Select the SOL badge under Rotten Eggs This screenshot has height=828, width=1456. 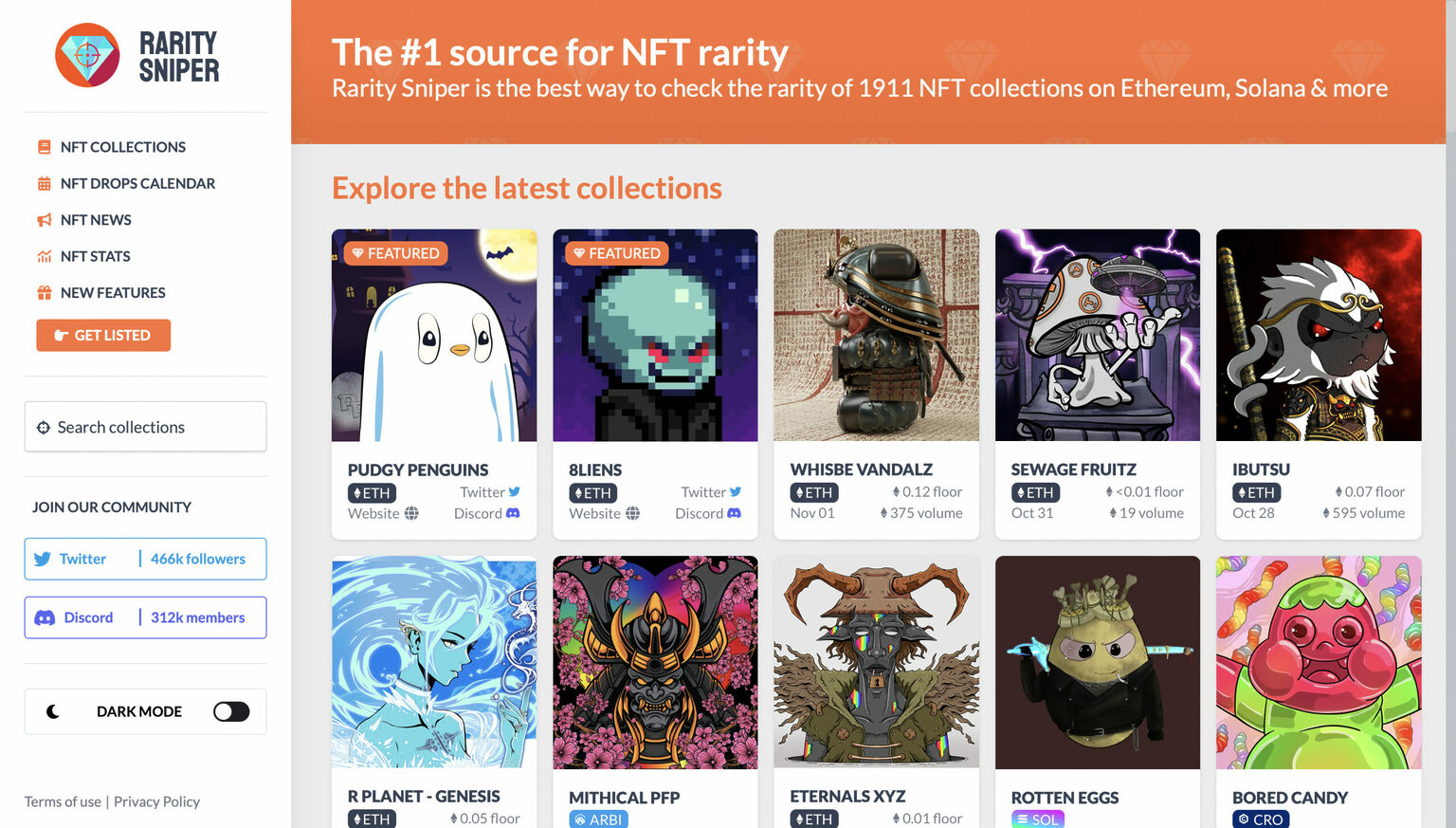pyautogui.click(x=1038, y=818)
